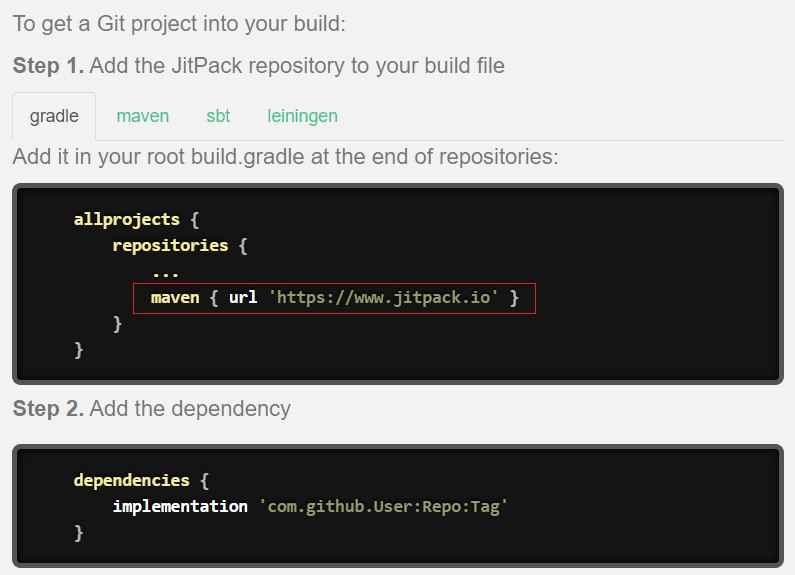Click the '...' placeholder line in code

[x=165, y=274]
